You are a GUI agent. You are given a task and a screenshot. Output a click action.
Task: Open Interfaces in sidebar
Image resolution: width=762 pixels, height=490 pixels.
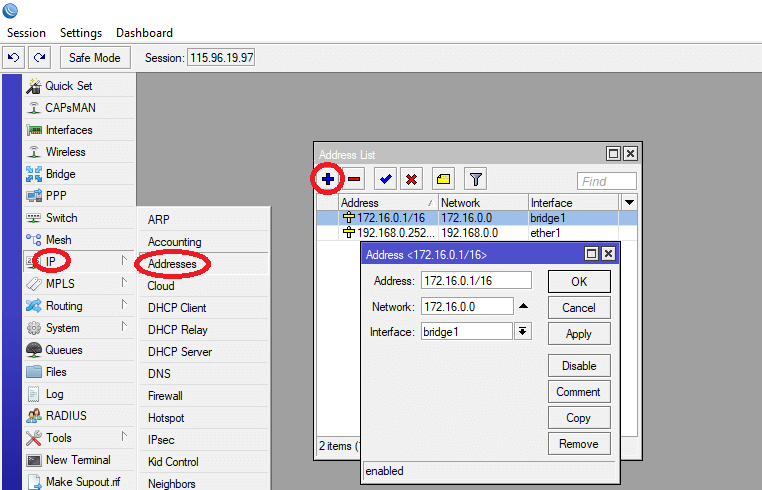pyautogui.click(x=79, y=130)
